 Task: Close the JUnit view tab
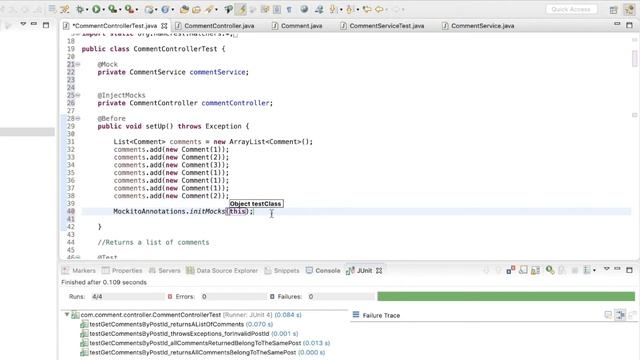379,271
